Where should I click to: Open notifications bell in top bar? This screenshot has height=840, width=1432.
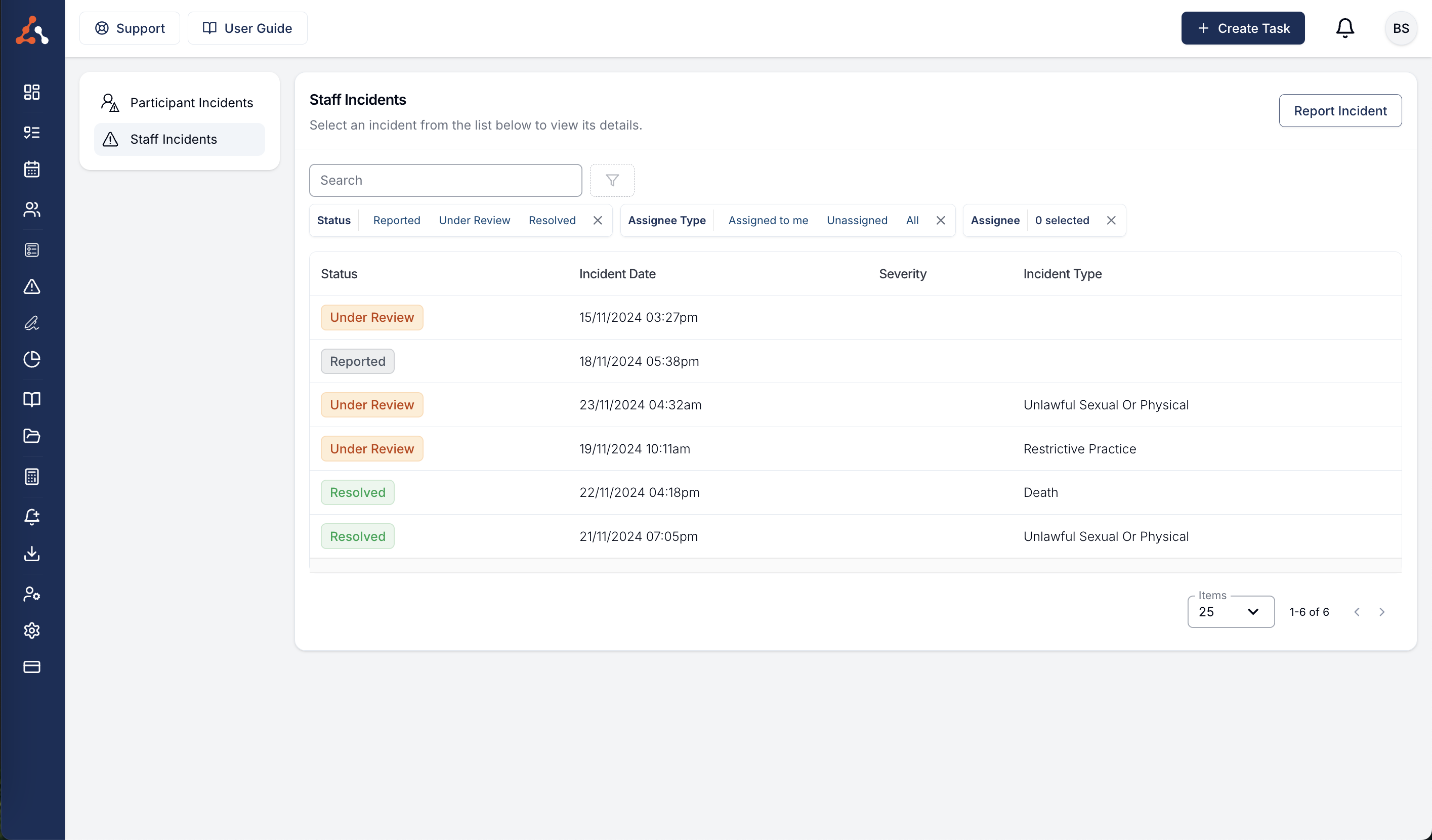1344,28
